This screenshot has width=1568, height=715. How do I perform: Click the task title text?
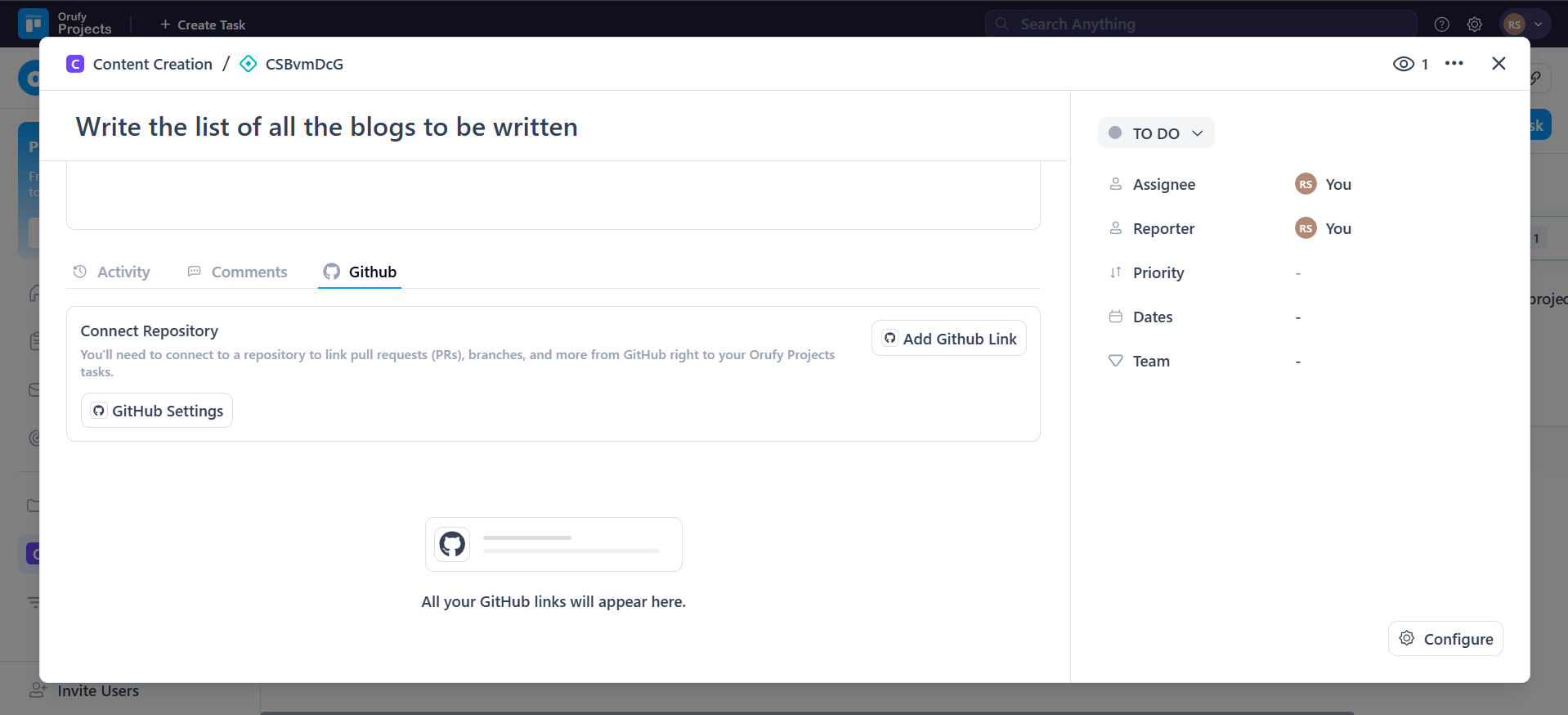[326, 127]
